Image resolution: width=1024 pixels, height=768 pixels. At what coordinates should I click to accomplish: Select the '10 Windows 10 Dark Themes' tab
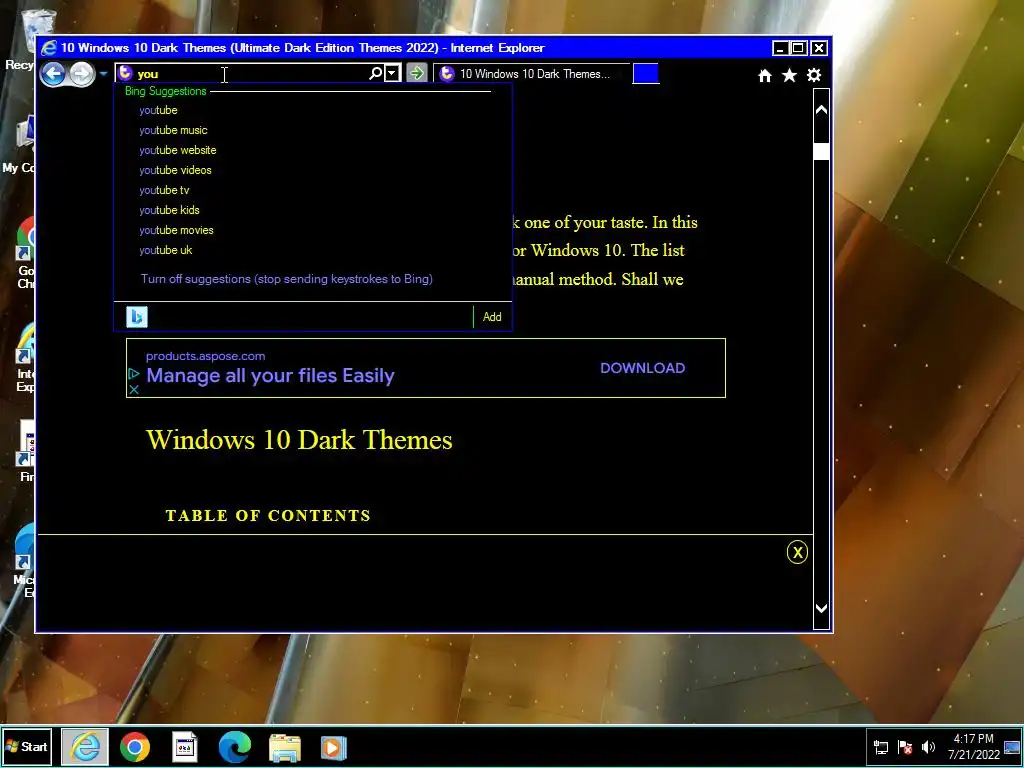point(532,74)
